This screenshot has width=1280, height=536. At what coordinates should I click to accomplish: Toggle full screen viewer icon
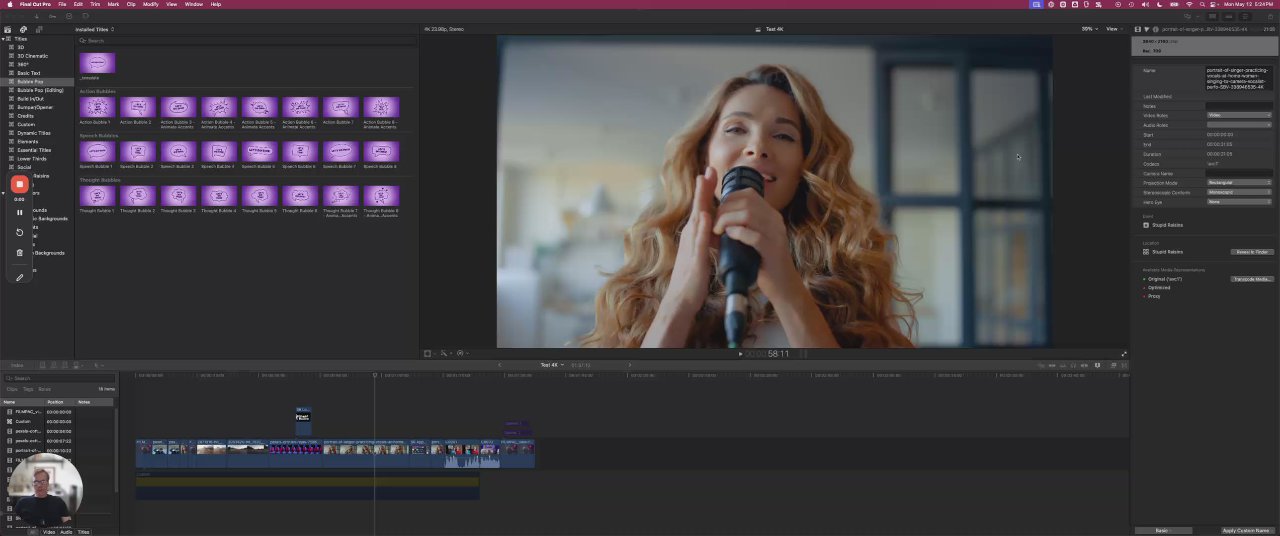point(1123,354)
